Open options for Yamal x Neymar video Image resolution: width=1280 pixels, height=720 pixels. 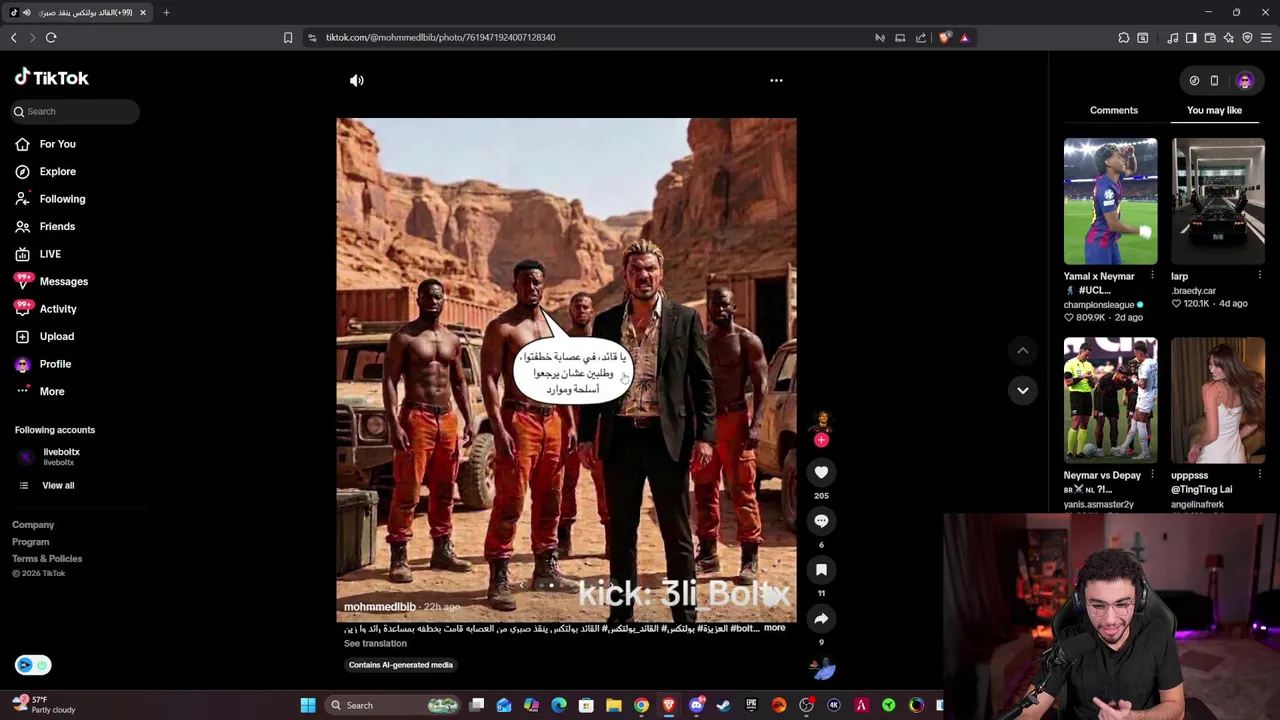(x=1152, y=276)
